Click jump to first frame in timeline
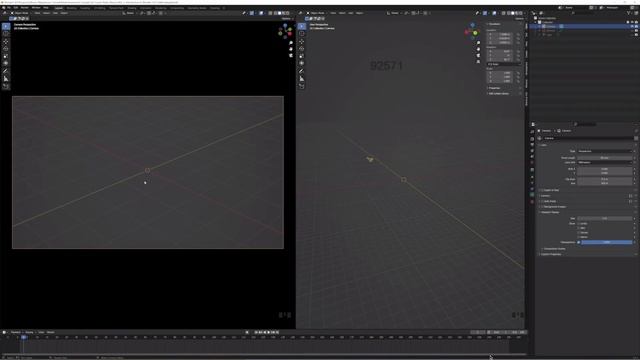Viewport: 640px width, 360px height. pyautogui.click(x=256, y=332)
